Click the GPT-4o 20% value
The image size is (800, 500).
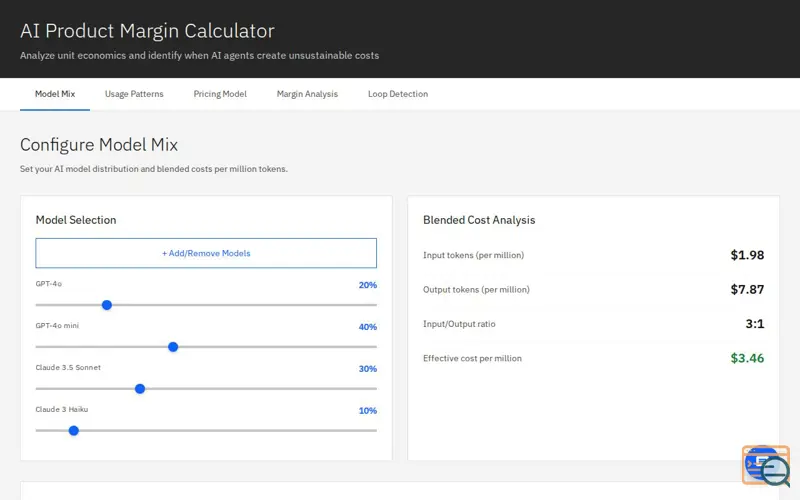[367, 285]
